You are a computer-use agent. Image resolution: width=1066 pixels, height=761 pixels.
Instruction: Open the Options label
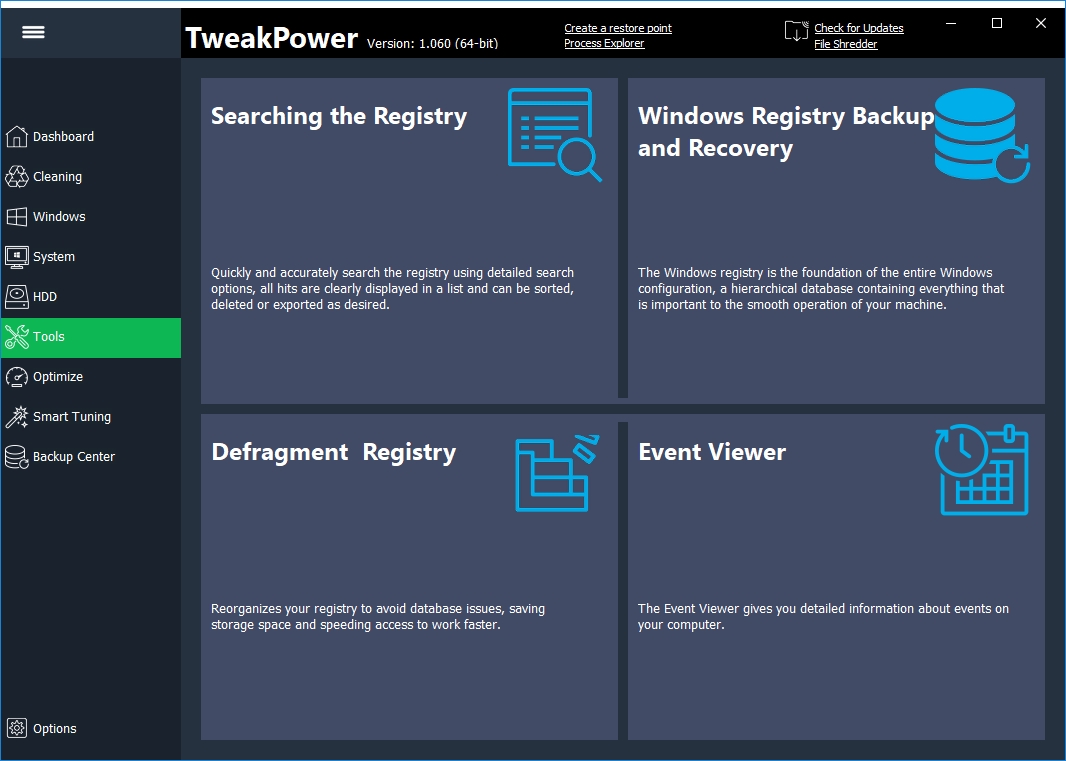click(54, 728)
